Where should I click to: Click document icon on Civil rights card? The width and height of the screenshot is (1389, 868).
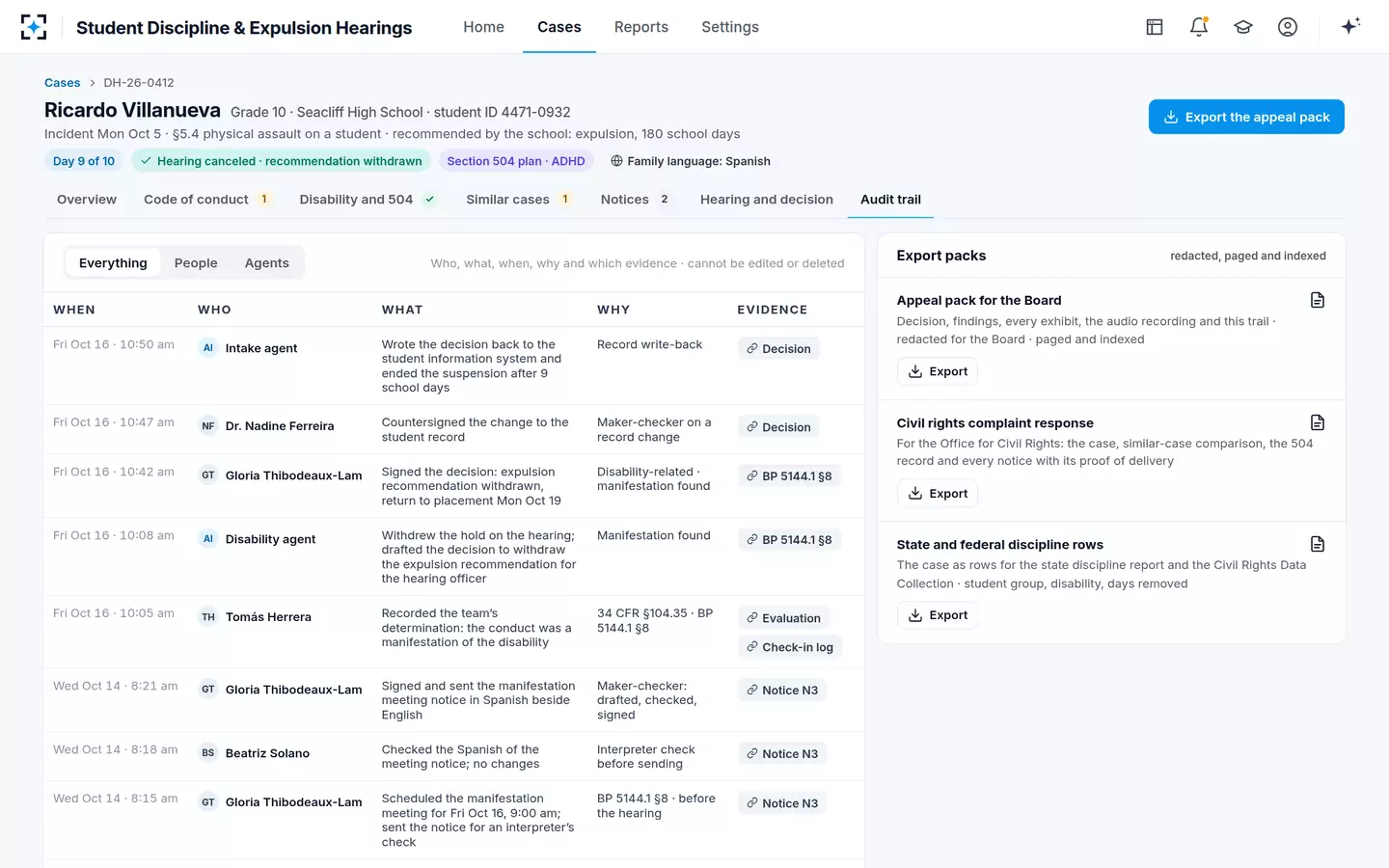coord(1318,422)
